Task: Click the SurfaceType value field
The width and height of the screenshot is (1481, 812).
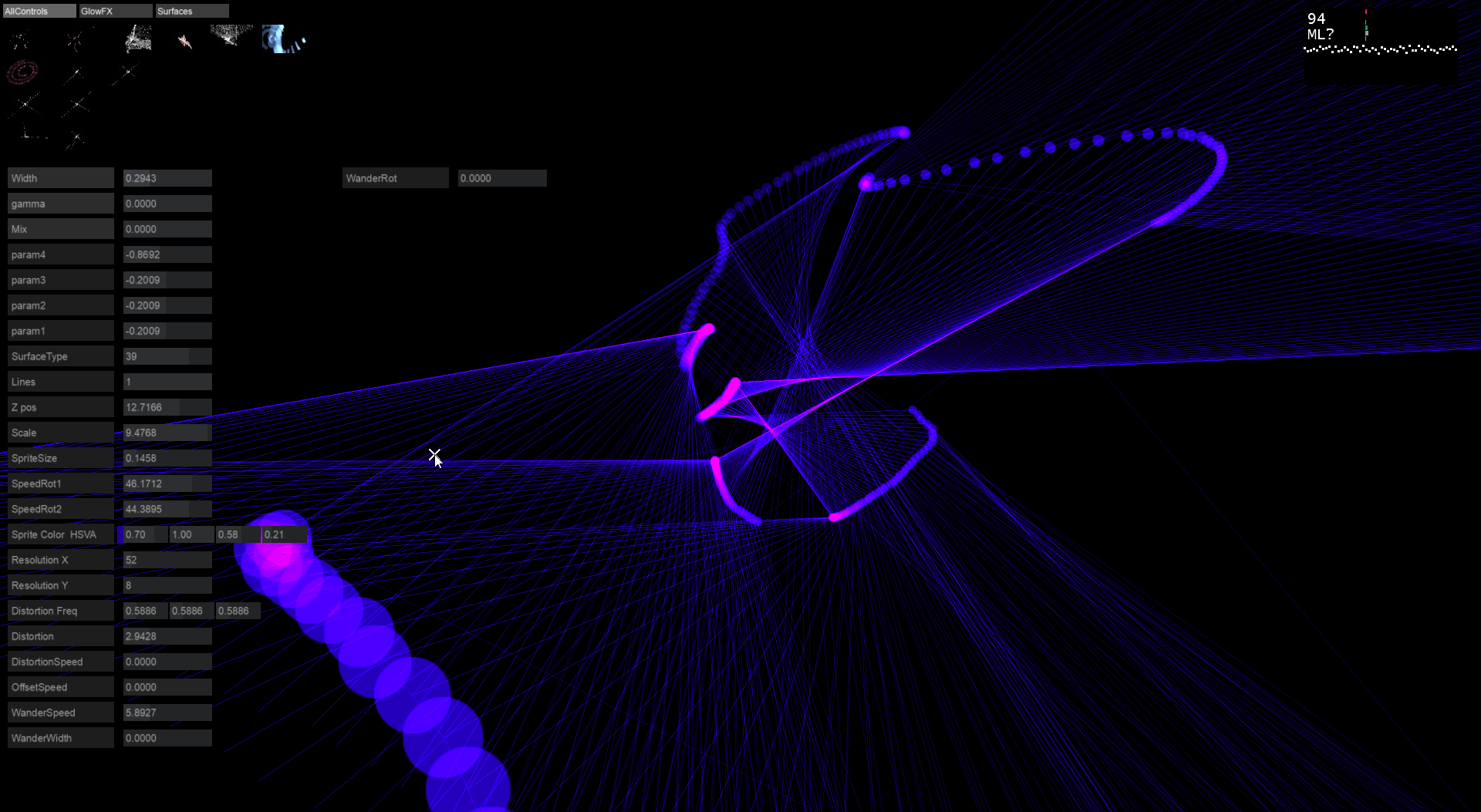Action: click(167, 356)
